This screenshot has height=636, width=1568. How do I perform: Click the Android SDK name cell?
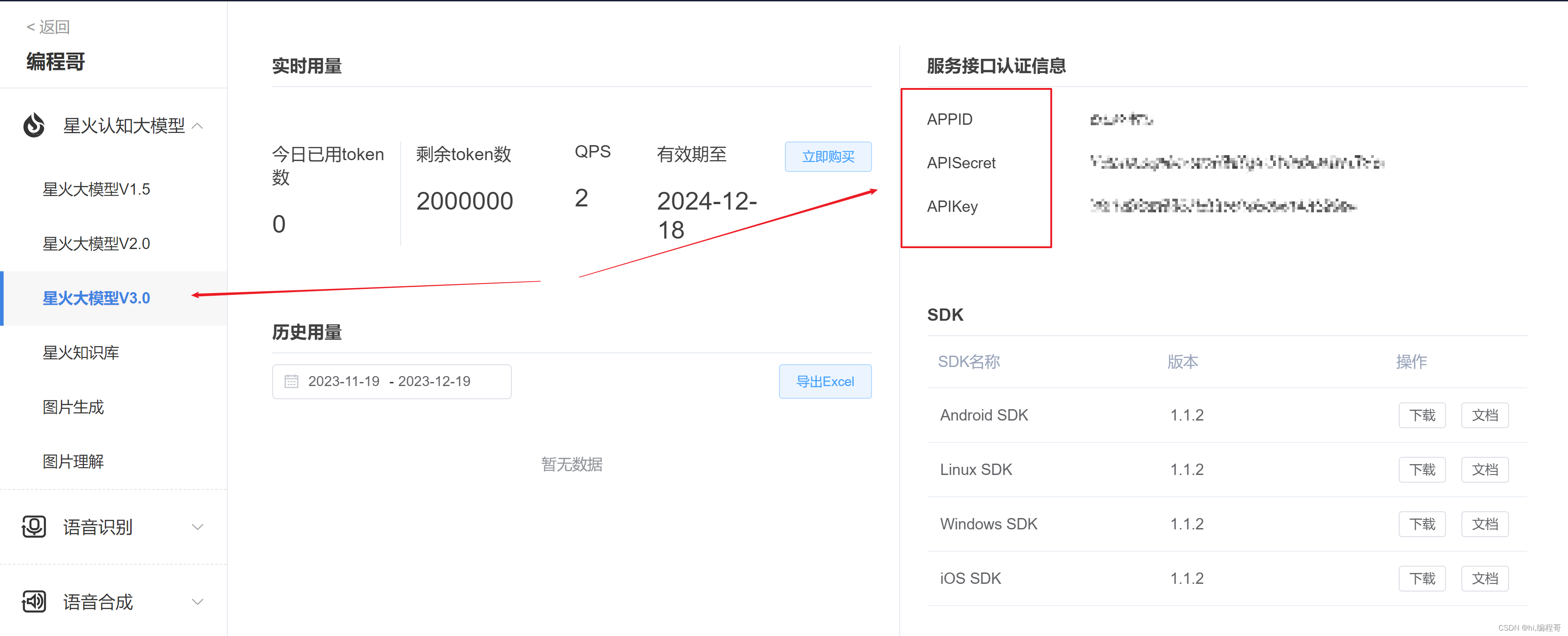click(x=984, y=415)
